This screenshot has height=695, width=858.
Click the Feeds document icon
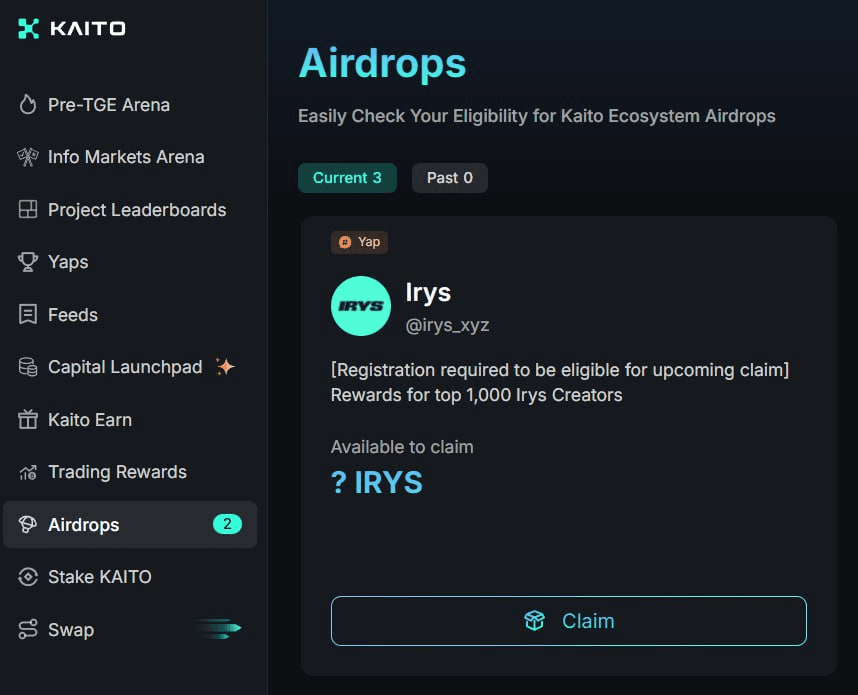pyautogui.click(x=28, y=315)
